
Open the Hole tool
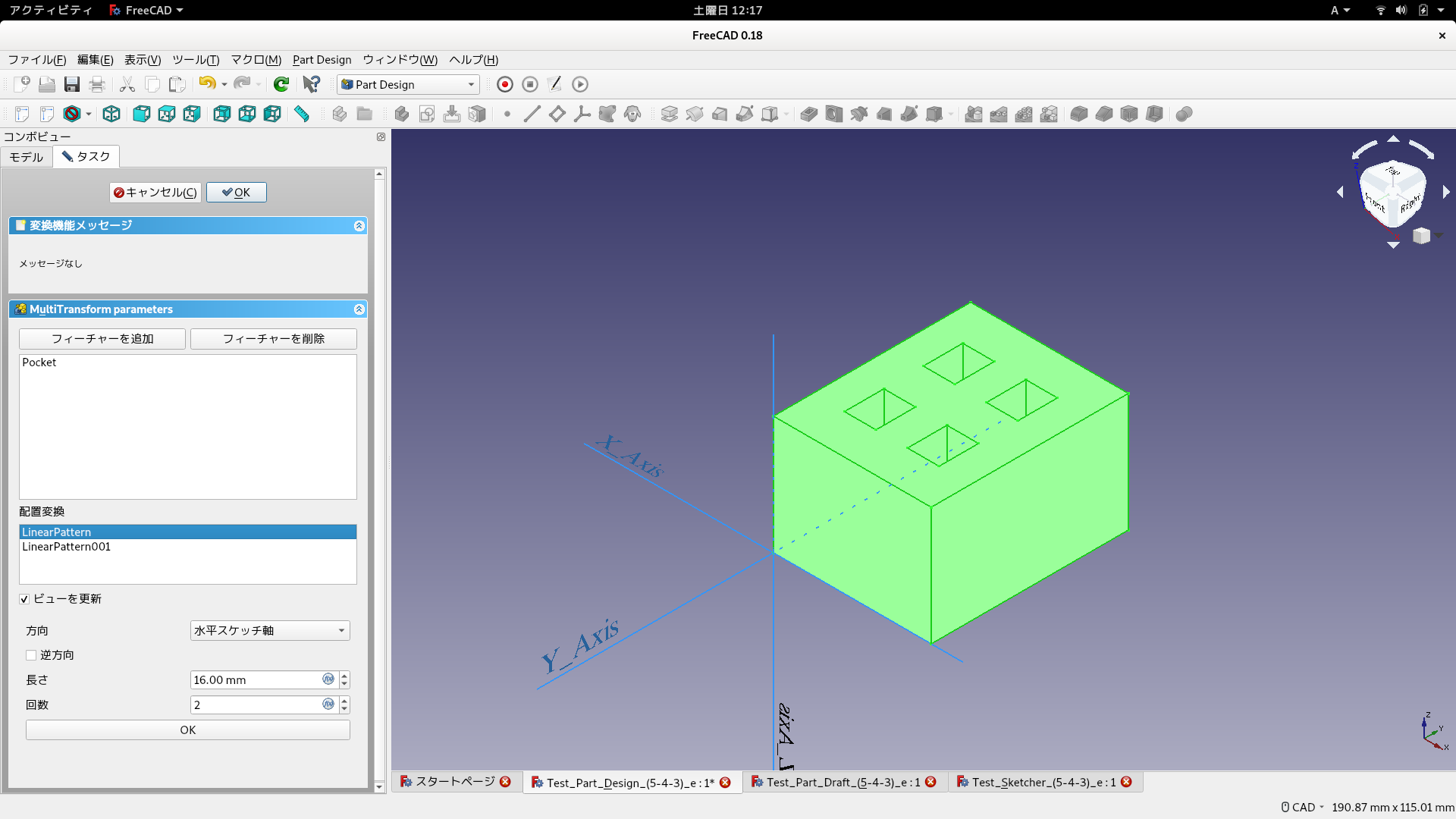(x=834, y=114)
